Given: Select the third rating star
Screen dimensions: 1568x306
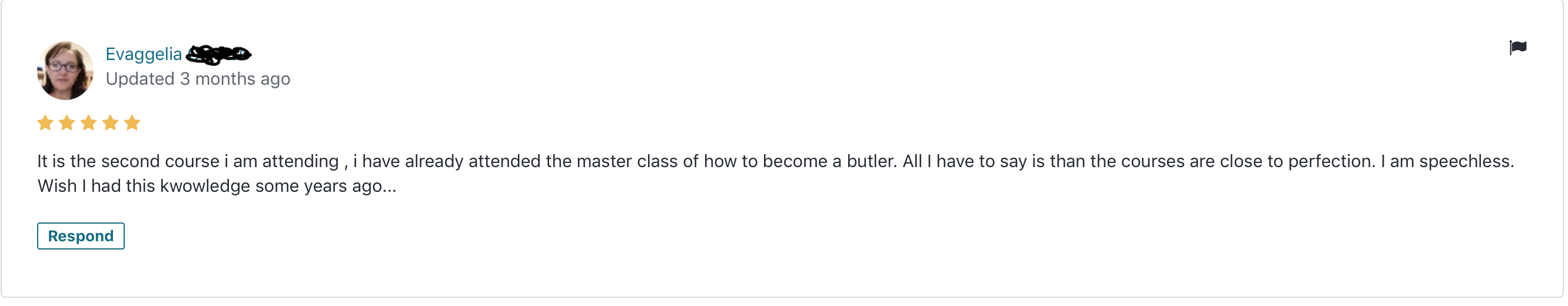Looking at the screenshot, I should coord(89,124).
